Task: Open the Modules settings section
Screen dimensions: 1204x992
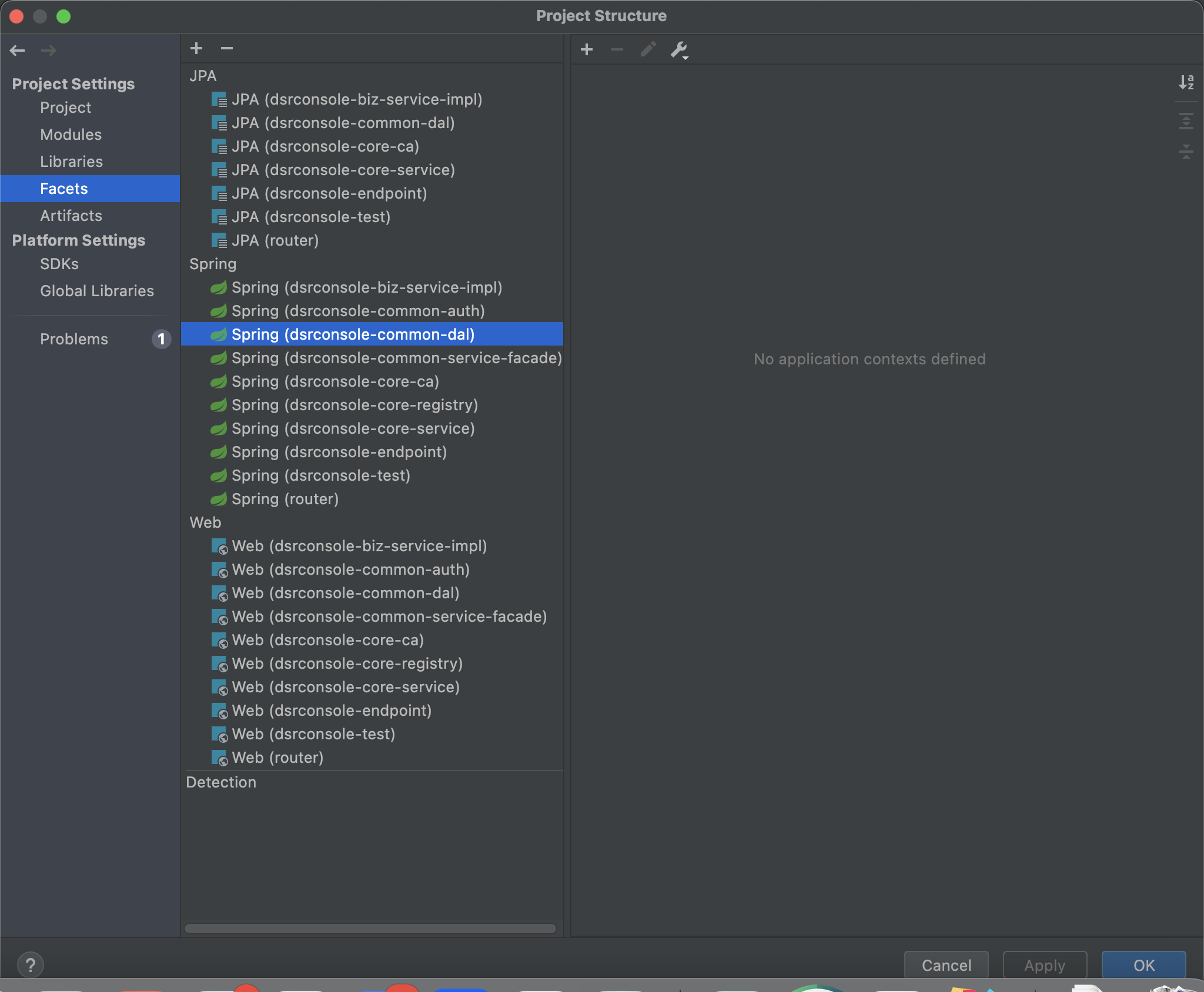Action: (71, 135)
